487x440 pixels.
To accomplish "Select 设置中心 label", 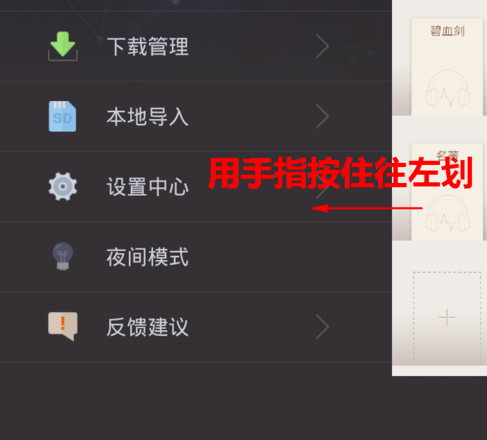I will point(148,187).
